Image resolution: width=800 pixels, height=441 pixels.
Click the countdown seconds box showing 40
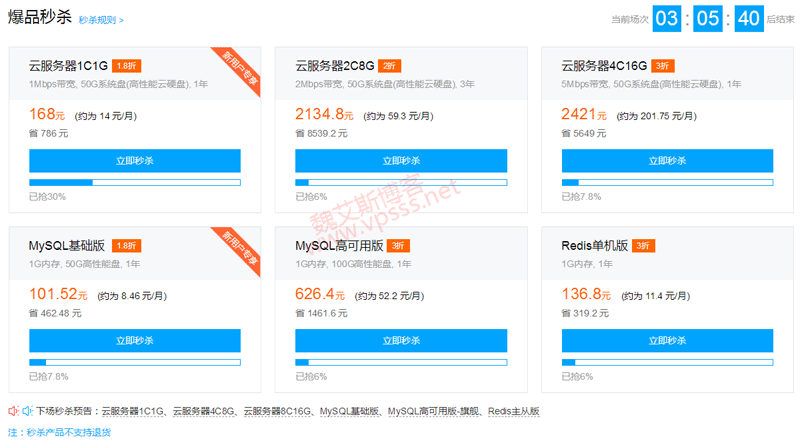[x=748, y=18]
